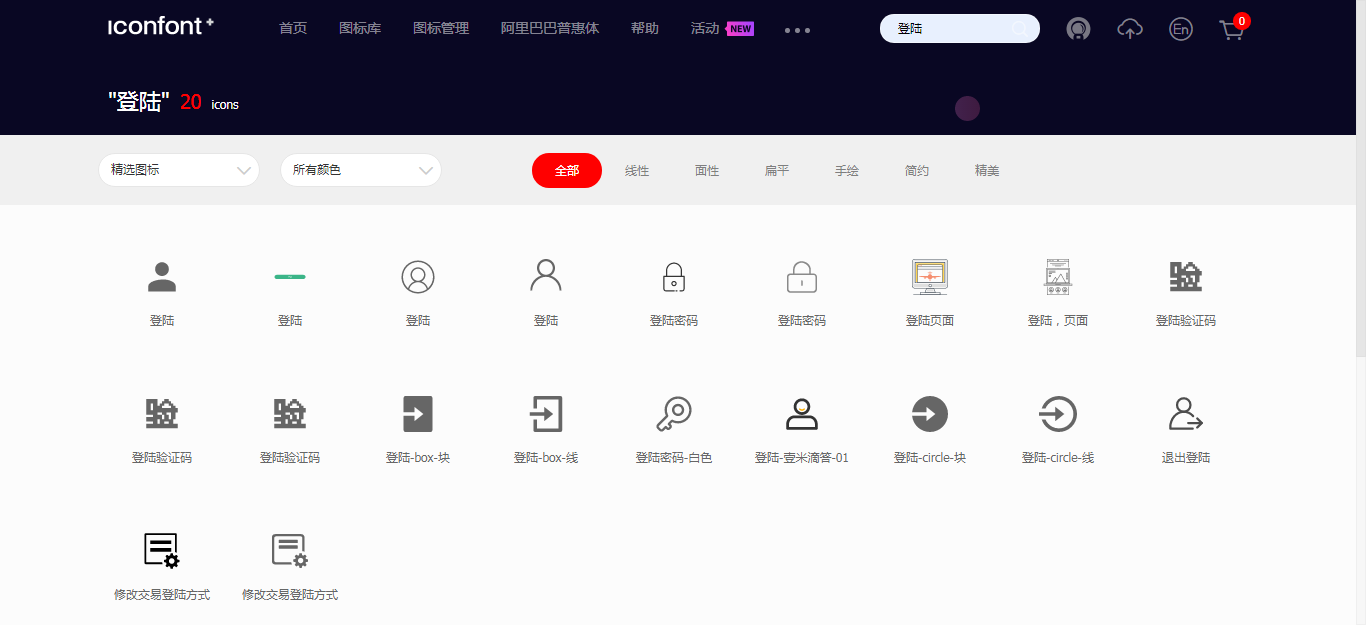Select the gray 修改交易登陆方式 icon
The height and width of the screenshot is (625, 1366).
click(290, 550)
